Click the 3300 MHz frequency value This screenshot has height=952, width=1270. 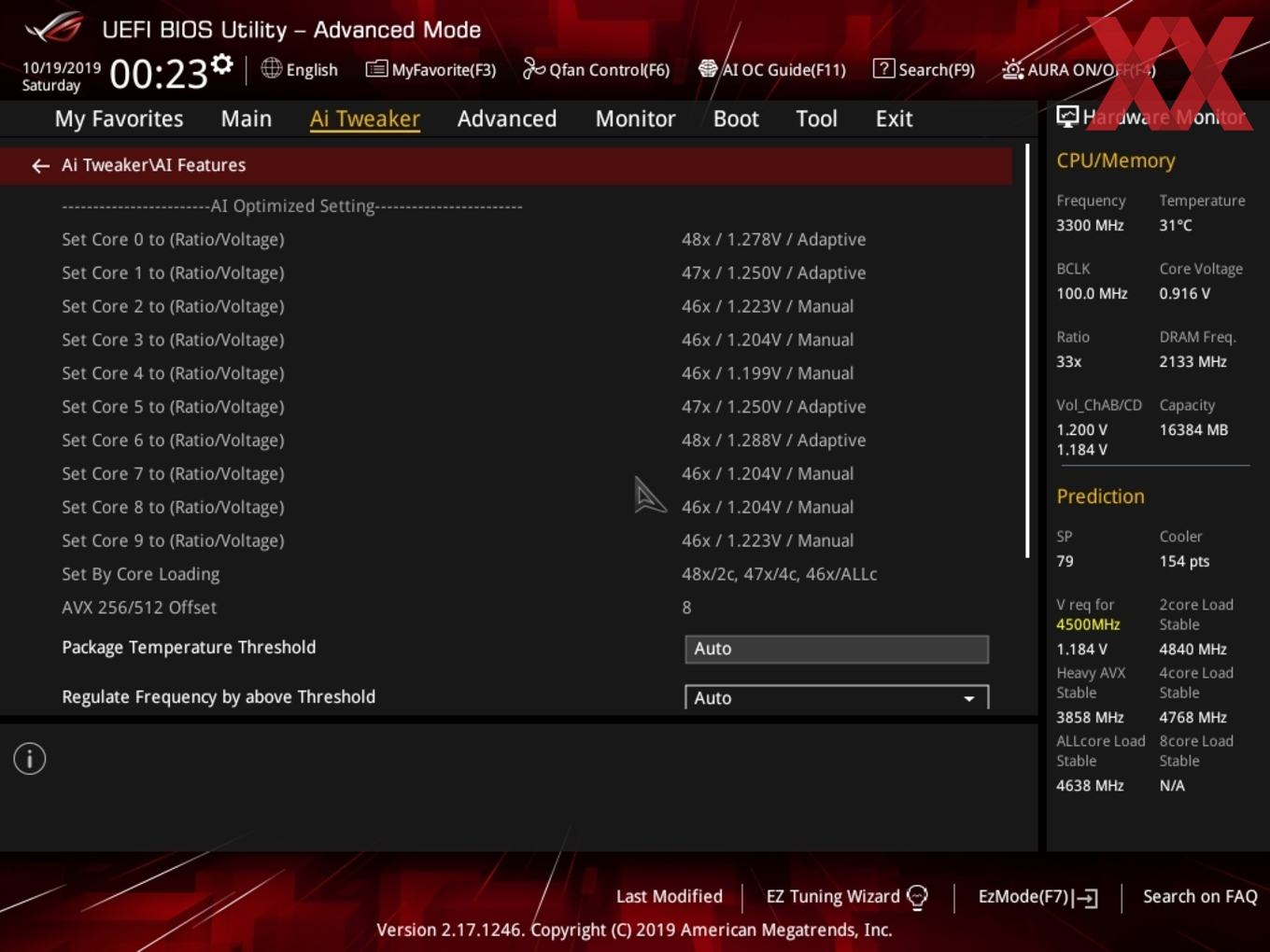[x=1090, y=225]
